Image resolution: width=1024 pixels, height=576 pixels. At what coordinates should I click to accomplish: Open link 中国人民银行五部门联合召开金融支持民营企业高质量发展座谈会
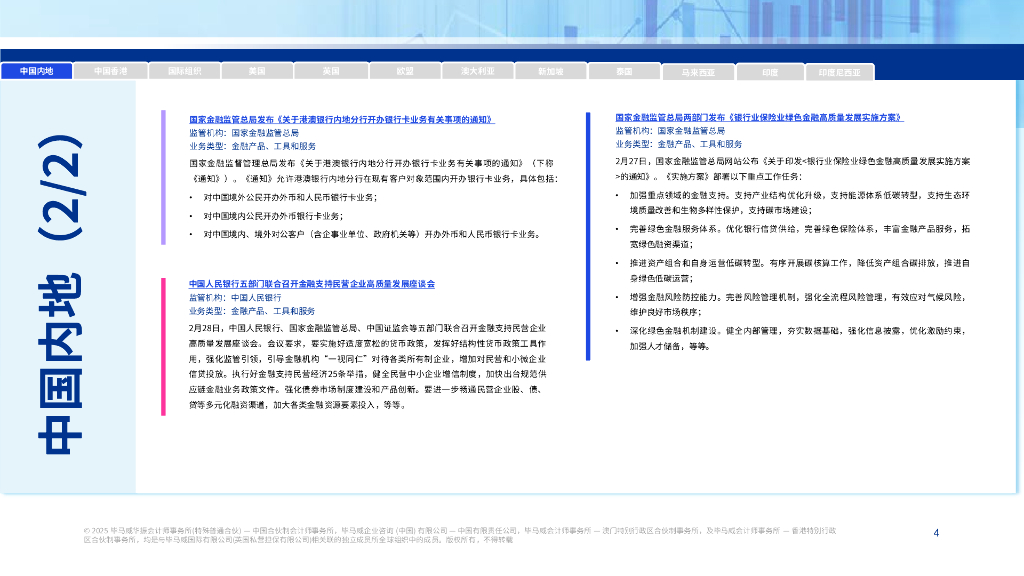[312, 283]
